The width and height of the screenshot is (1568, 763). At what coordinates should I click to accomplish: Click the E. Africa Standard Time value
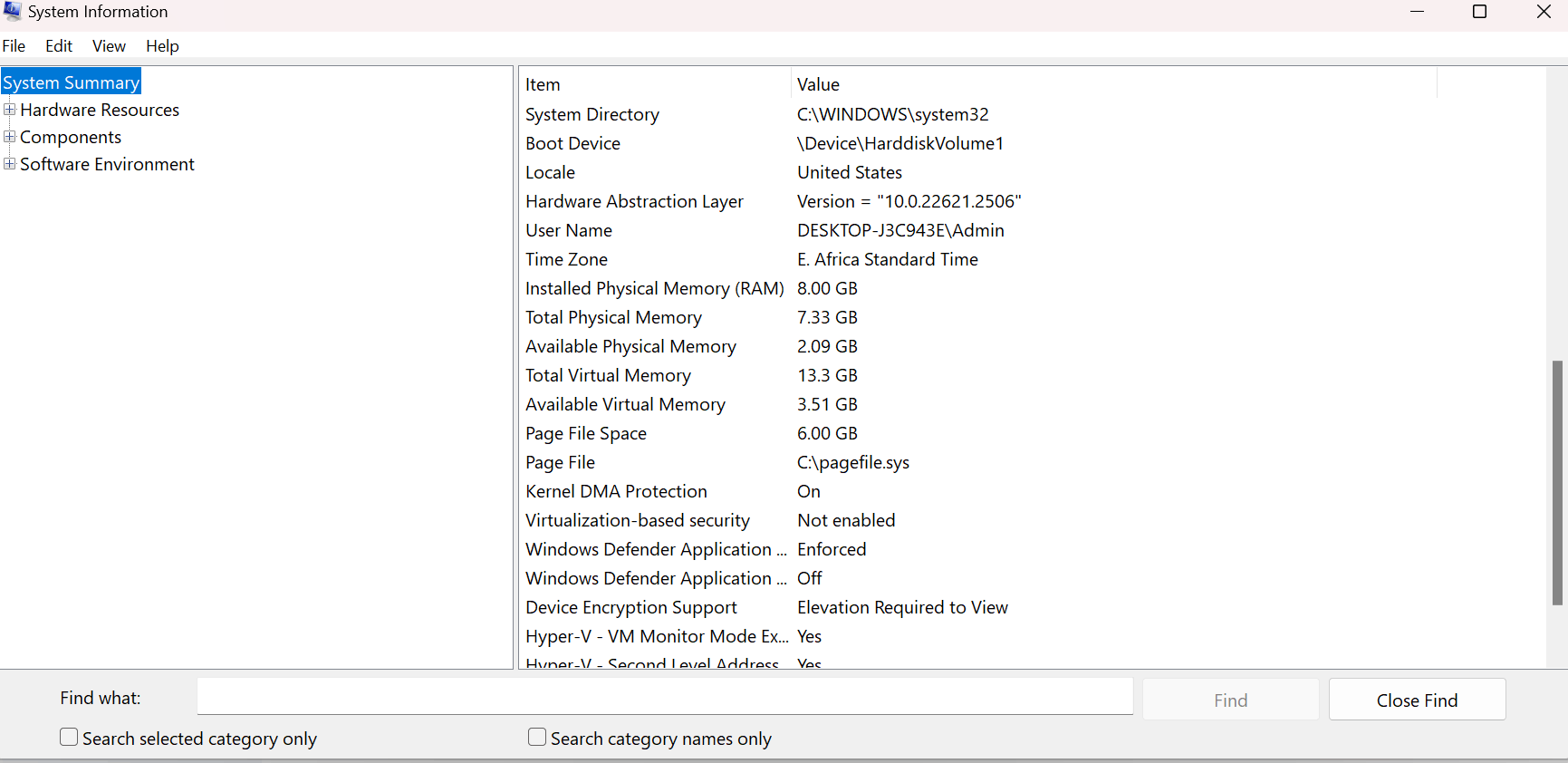pos(888,259)
